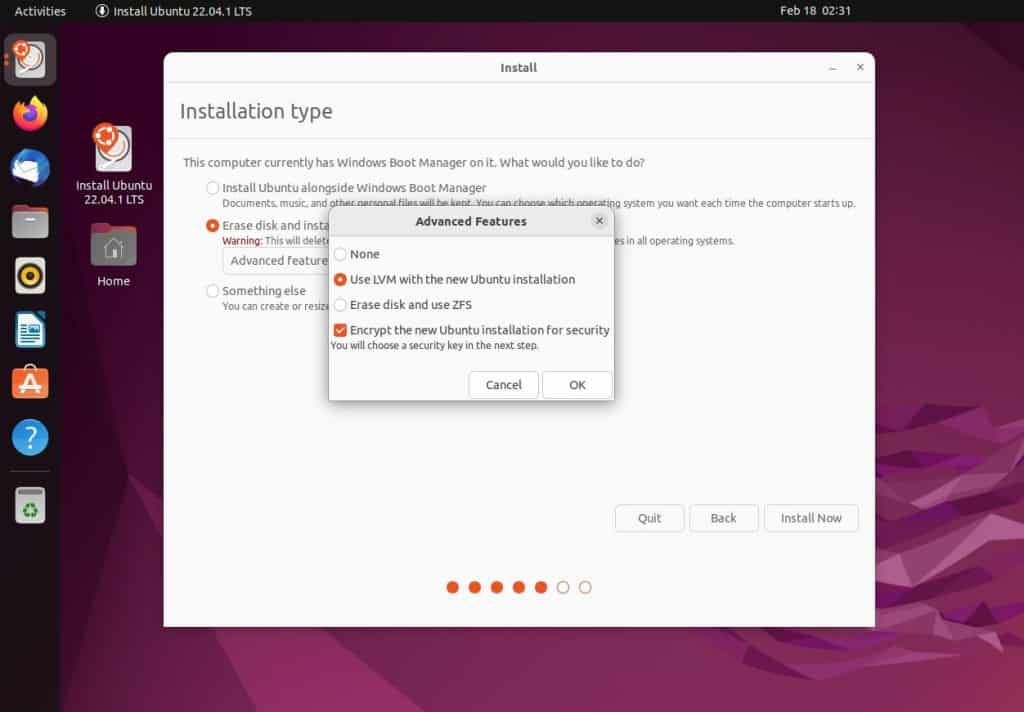The image size is (1024, 712).
Task: Select Use LVM with the new Ubuntu installation
Action: pyautogui.click(x=455, y=280)
